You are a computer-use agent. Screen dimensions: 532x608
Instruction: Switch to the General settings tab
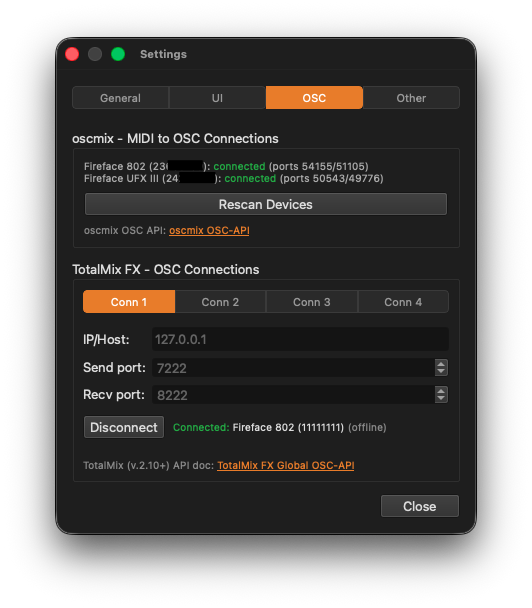click(x=121, y=98)
